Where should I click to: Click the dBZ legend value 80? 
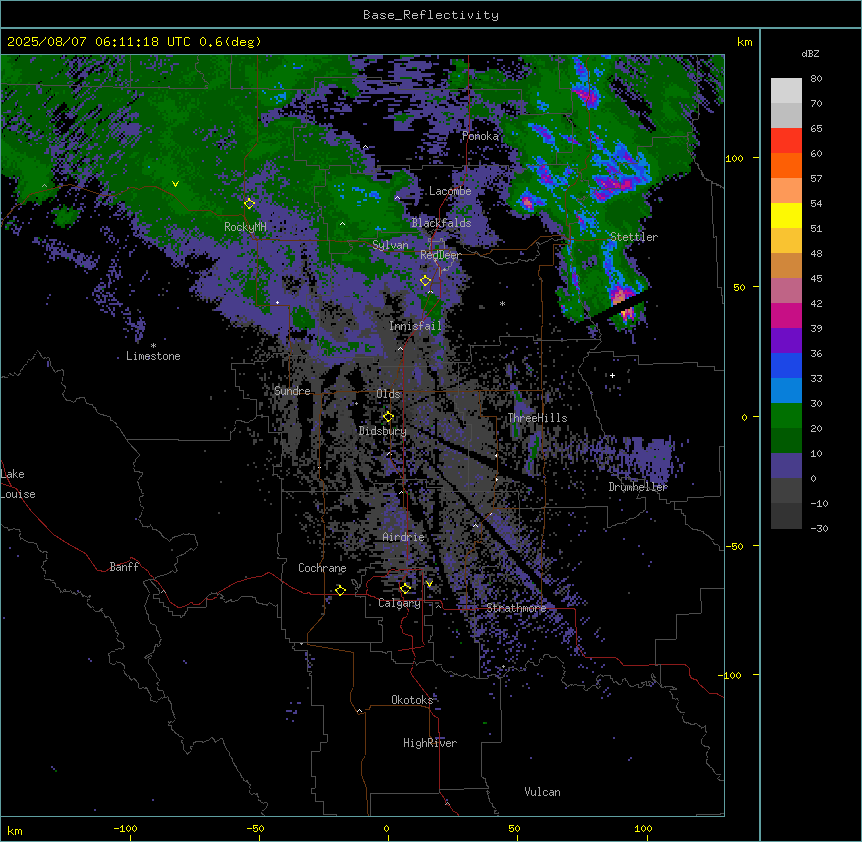816,79
